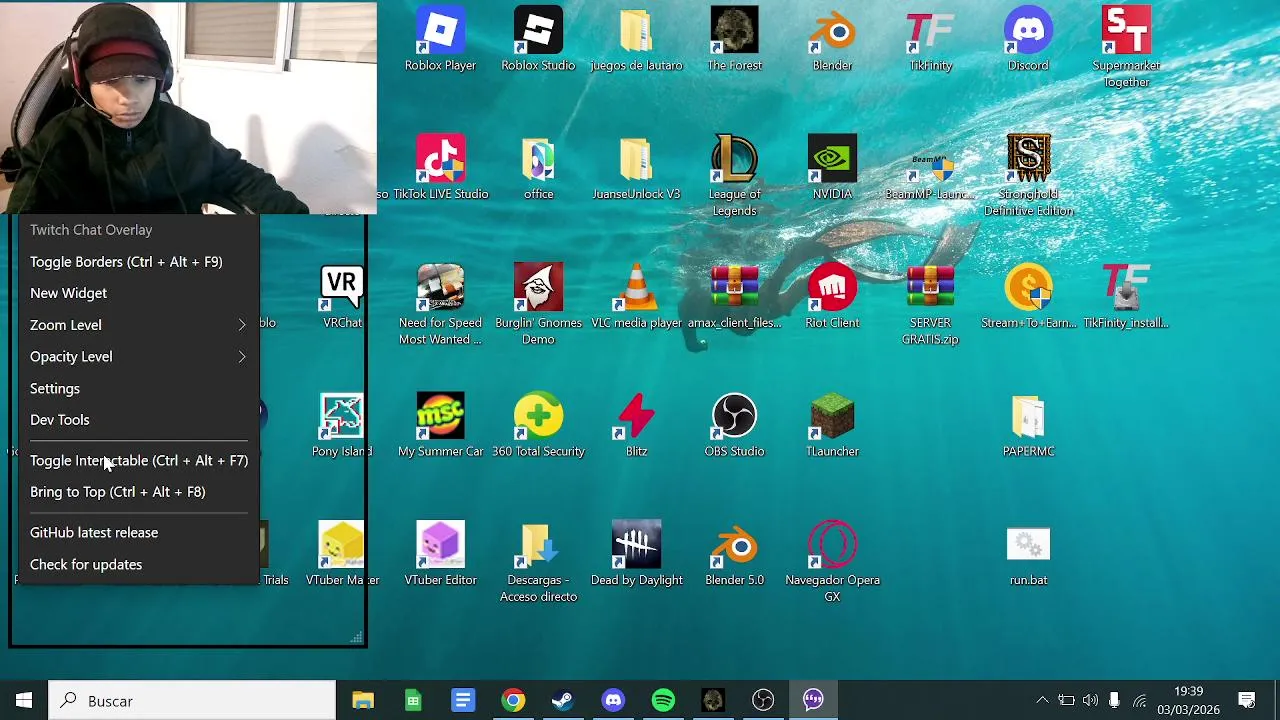Select the VLC media player shortcut
The height and width of the screenshot is (720, 1280).
coord(636,297)
